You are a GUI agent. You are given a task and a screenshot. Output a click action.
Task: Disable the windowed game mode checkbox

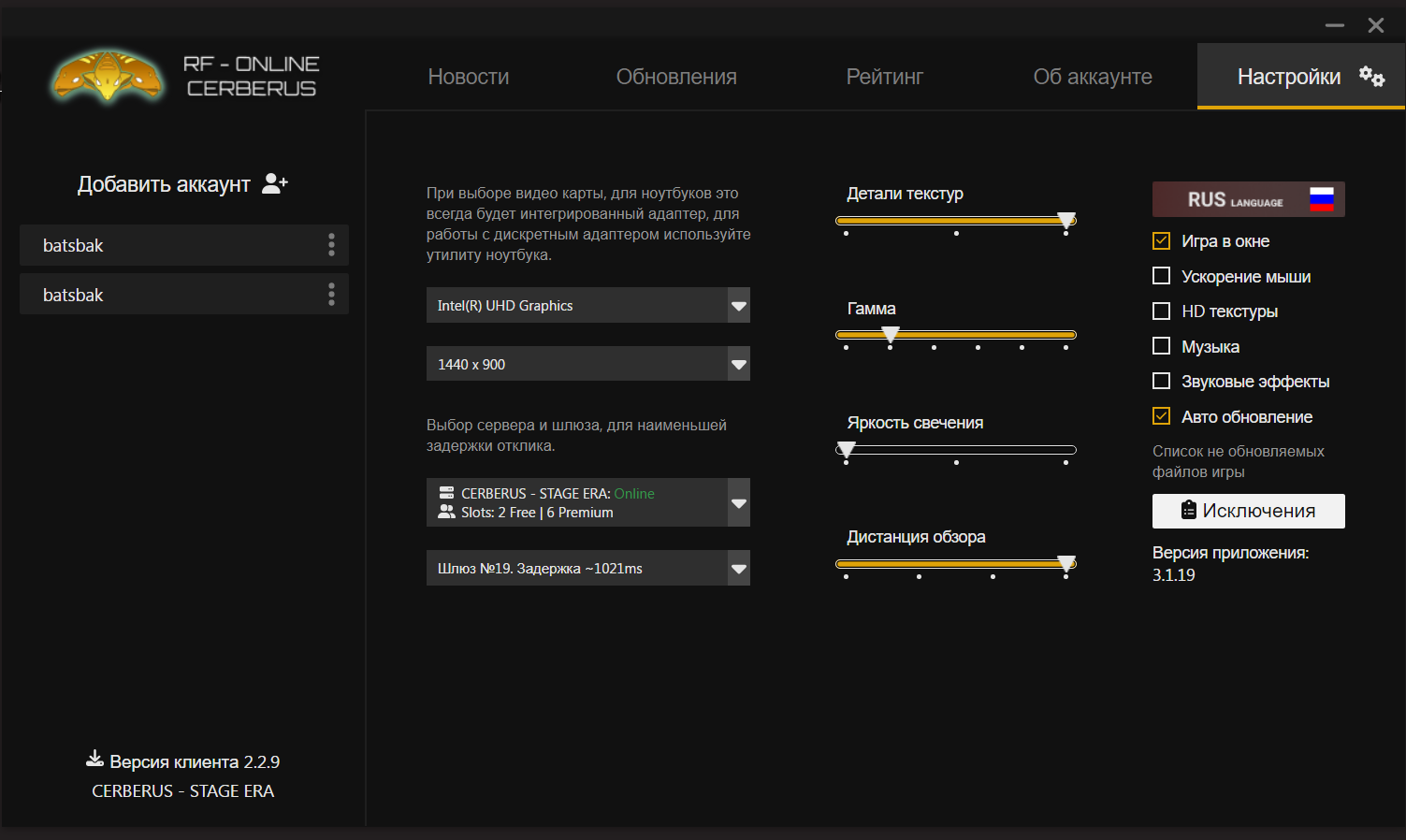1161,241
